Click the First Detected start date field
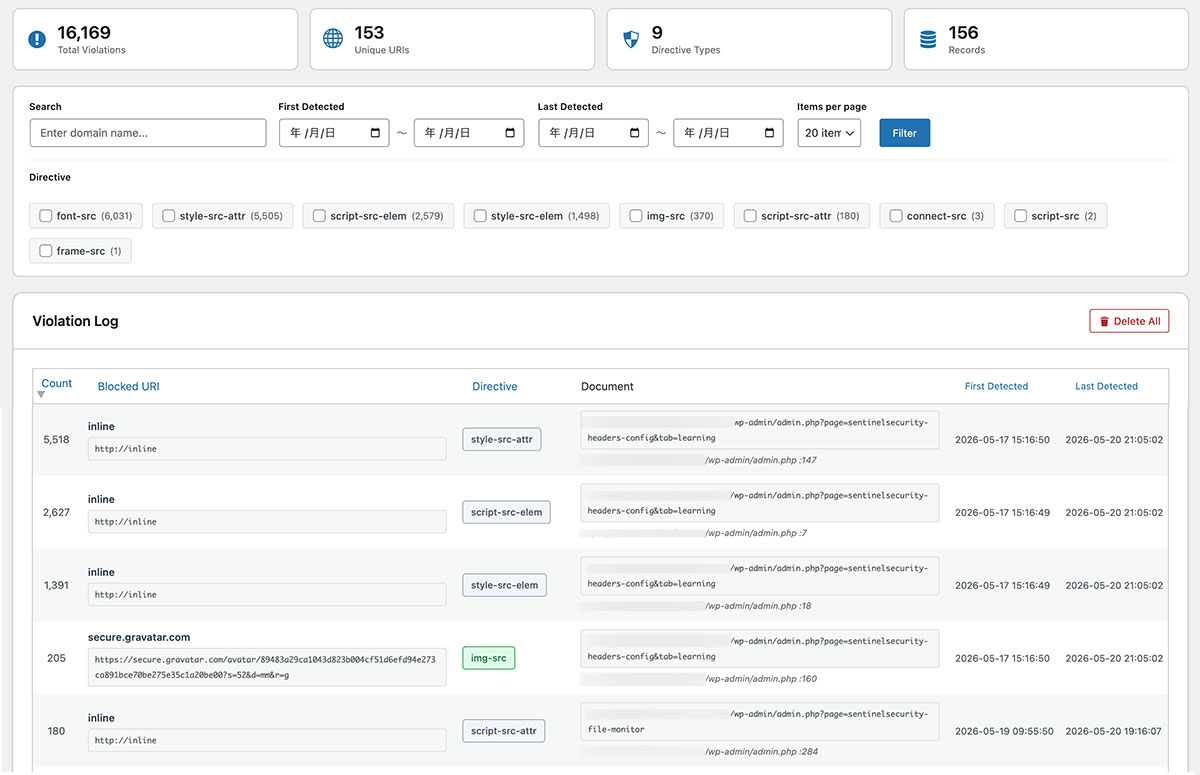 [x=334, y=133]
